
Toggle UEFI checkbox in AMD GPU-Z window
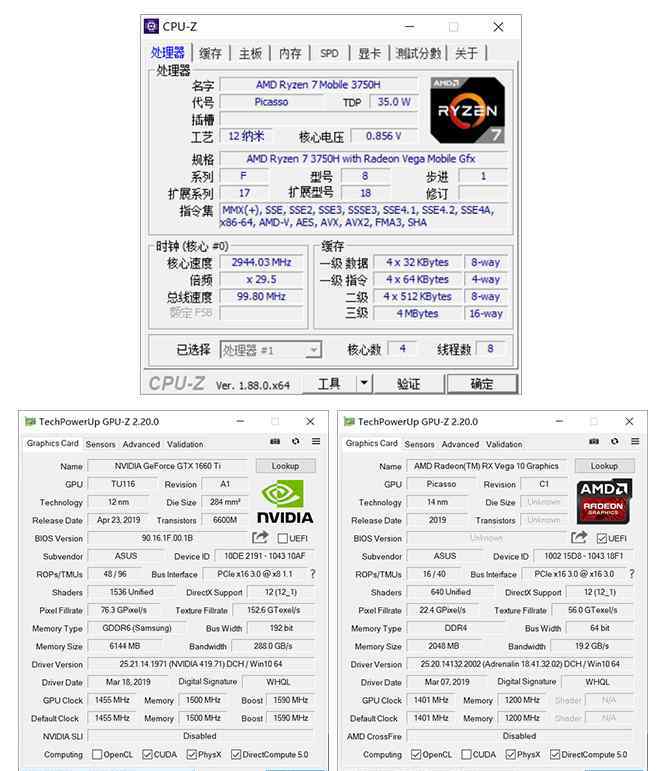click(602, 538)
